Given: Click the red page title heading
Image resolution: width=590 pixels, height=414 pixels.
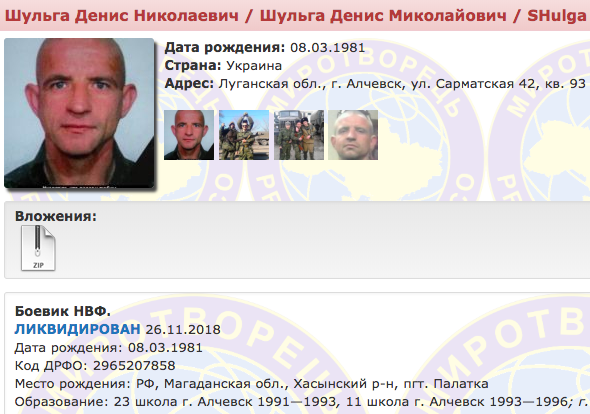Looking at the screenshot, I should (x=295, y=15).
